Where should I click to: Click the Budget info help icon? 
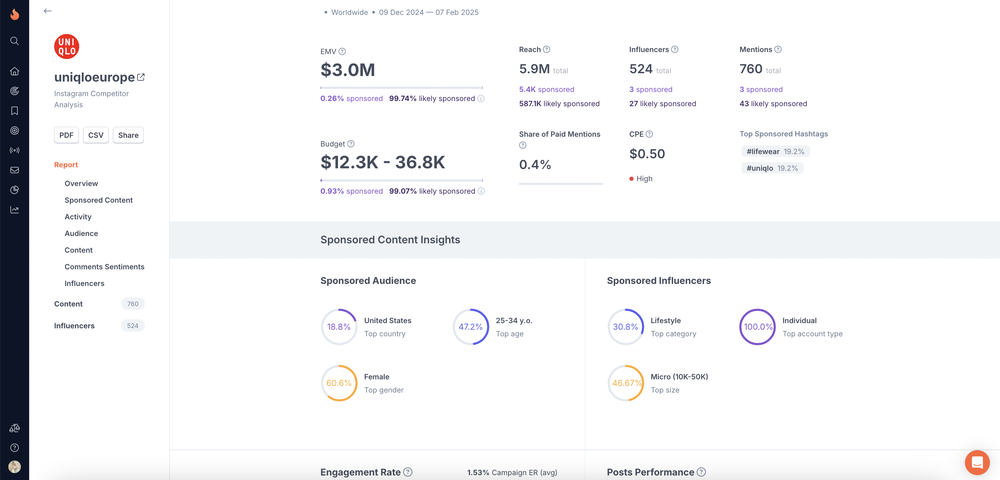[351, 144]
